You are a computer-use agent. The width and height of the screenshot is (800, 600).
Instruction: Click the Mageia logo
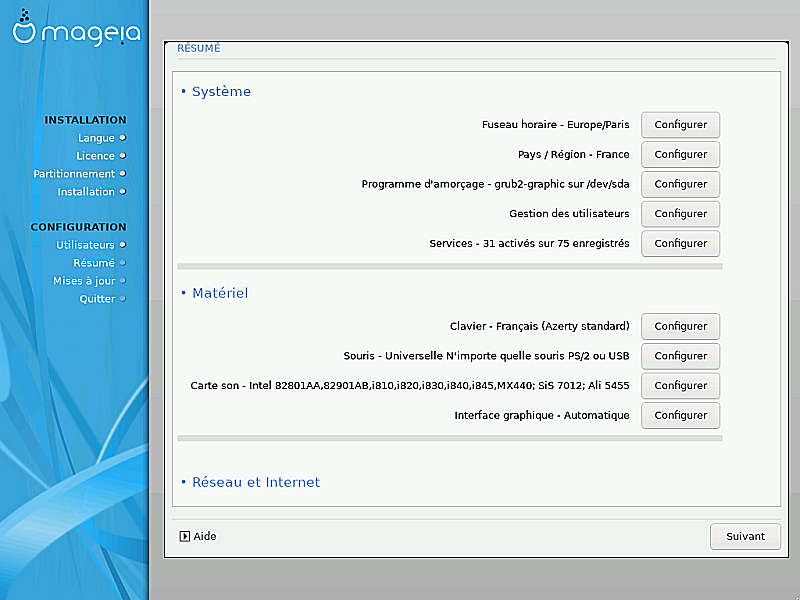76,32
